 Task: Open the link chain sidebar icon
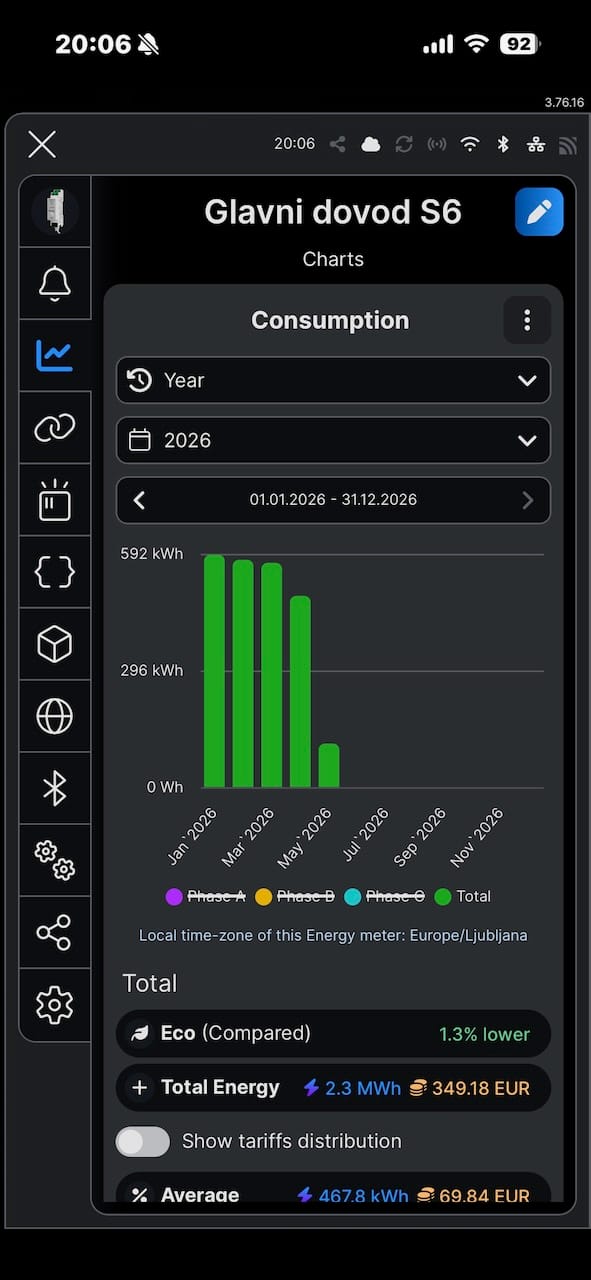coord(55,428)
